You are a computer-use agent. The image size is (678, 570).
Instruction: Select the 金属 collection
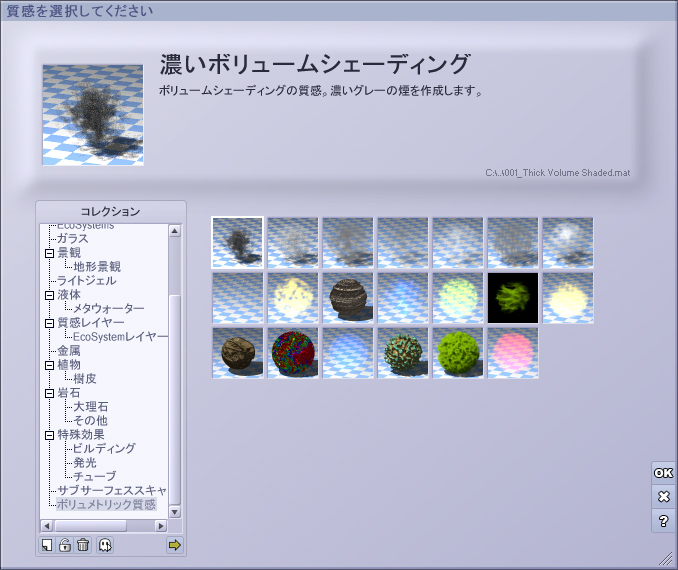click(69, 351)
